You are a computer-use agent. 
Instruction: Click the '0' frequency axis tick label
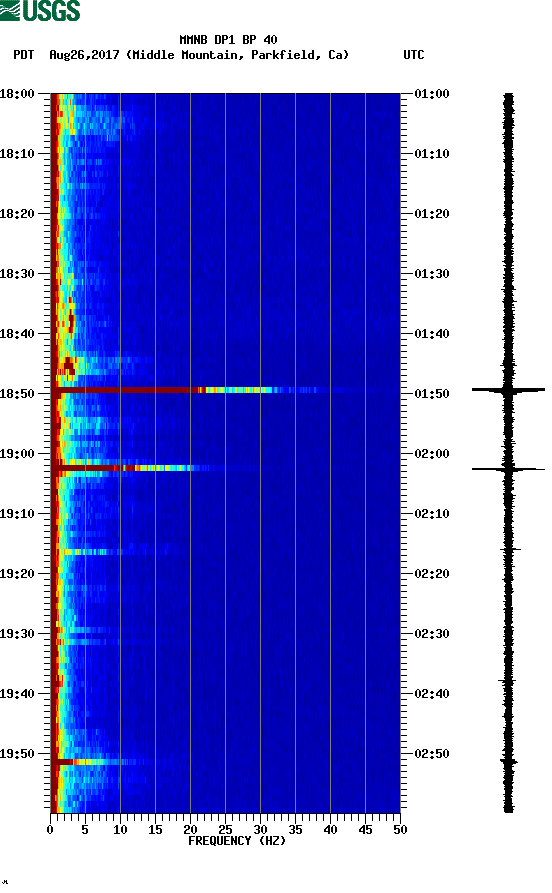(x=50, y=830)
